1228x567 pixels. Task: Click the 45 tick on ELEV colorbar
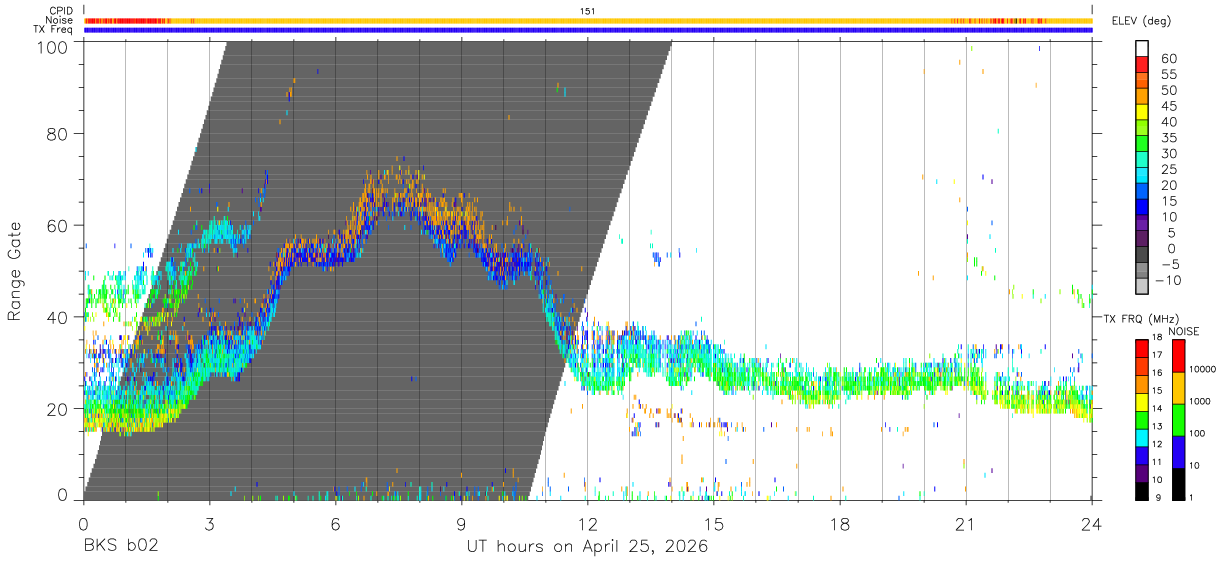click(x=1168, y=106)
